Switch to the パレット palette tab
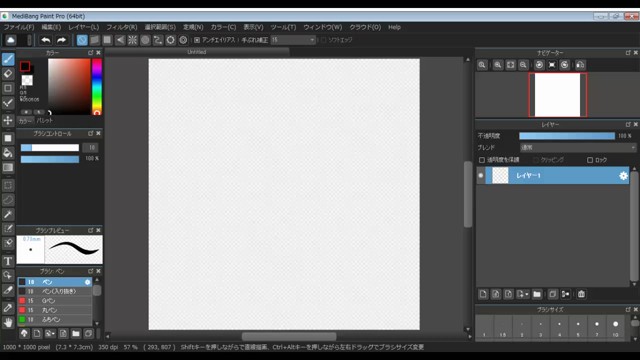640x360 pixels. [x=45, y=121]
